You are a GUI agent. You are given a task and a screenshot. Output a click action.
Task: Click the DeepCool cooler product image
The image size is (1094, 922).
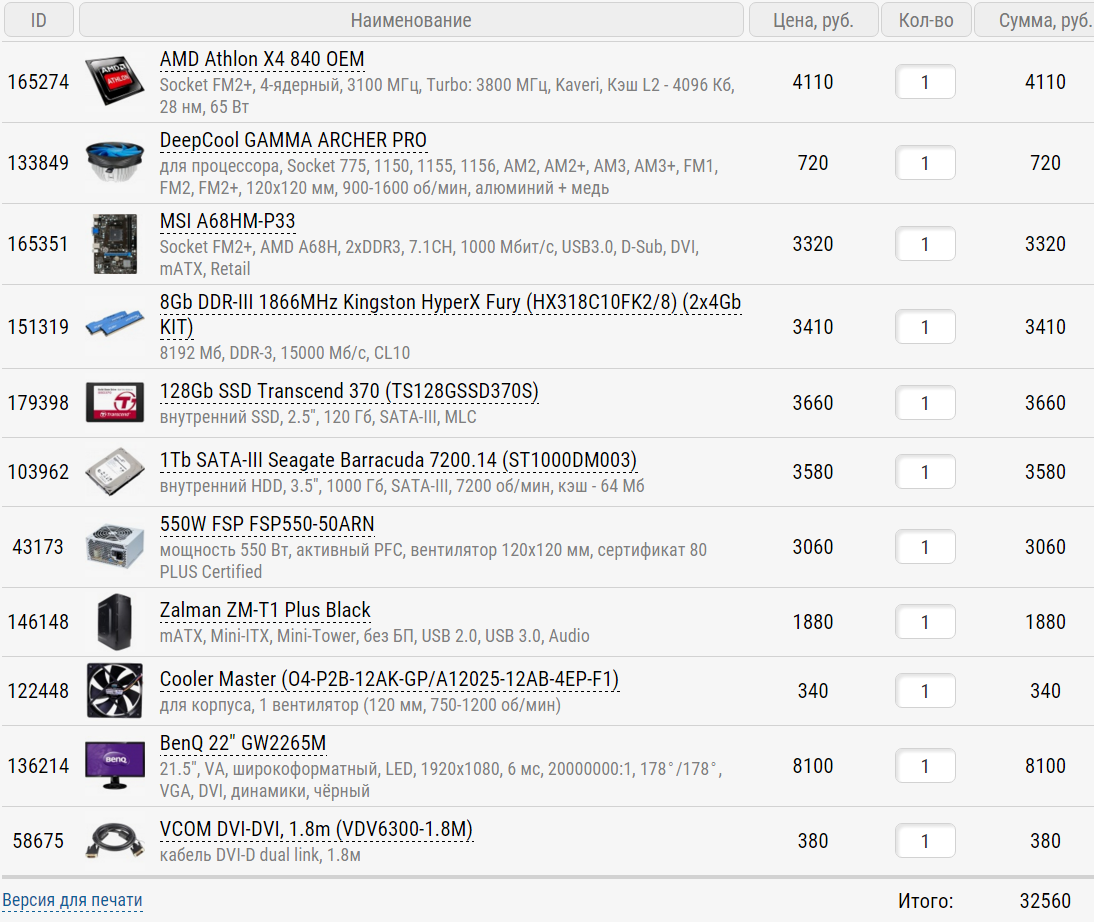coord(115,161)
